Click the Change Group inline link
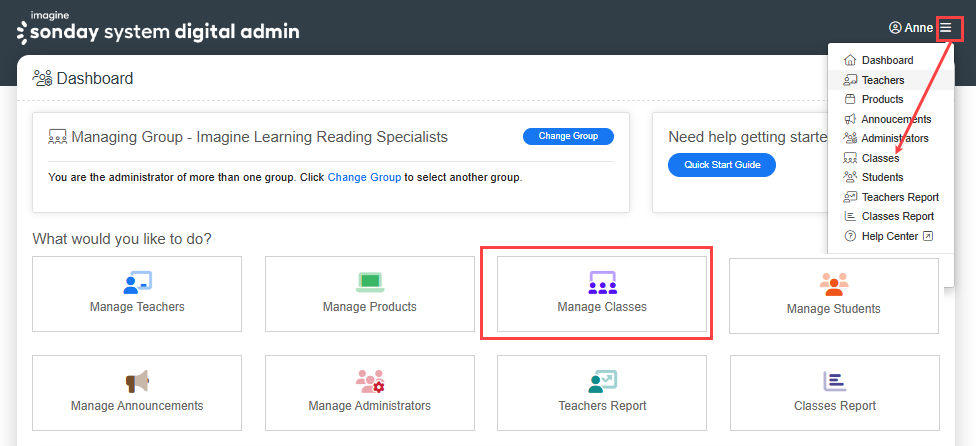 [x=364, y=177]
